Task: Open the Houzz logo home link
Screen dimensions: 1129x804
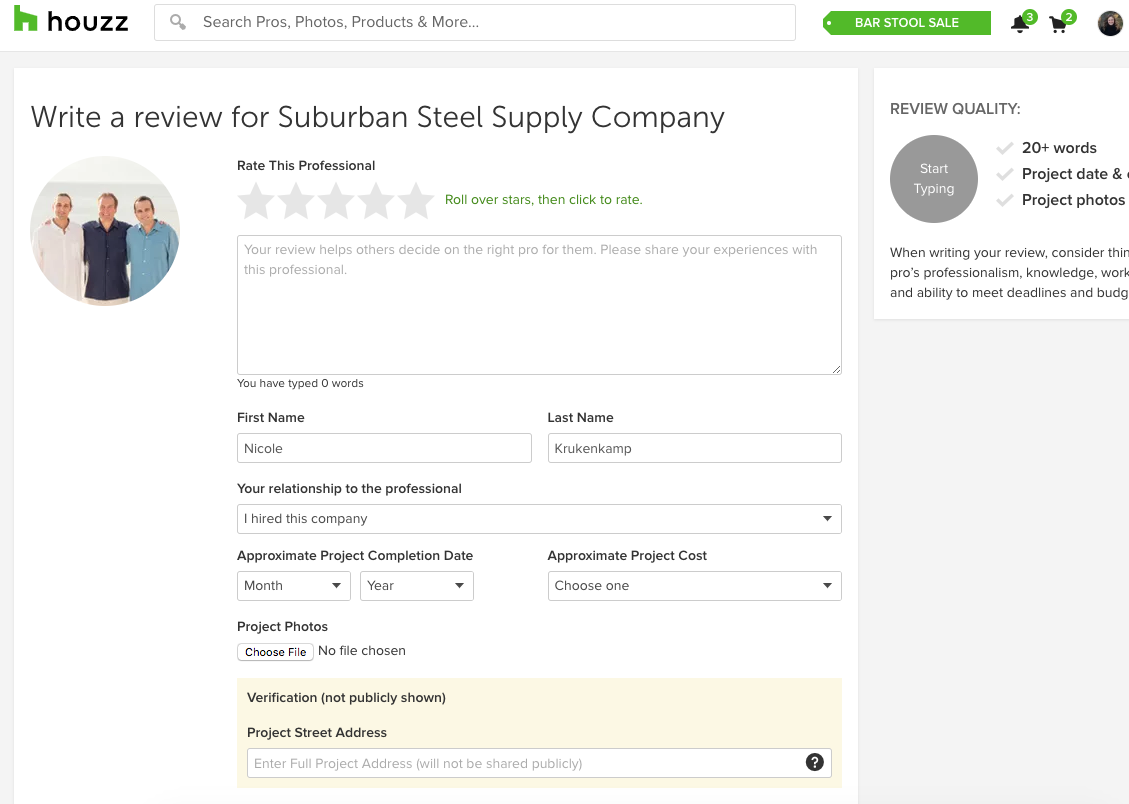Action: tap(71, 21)
